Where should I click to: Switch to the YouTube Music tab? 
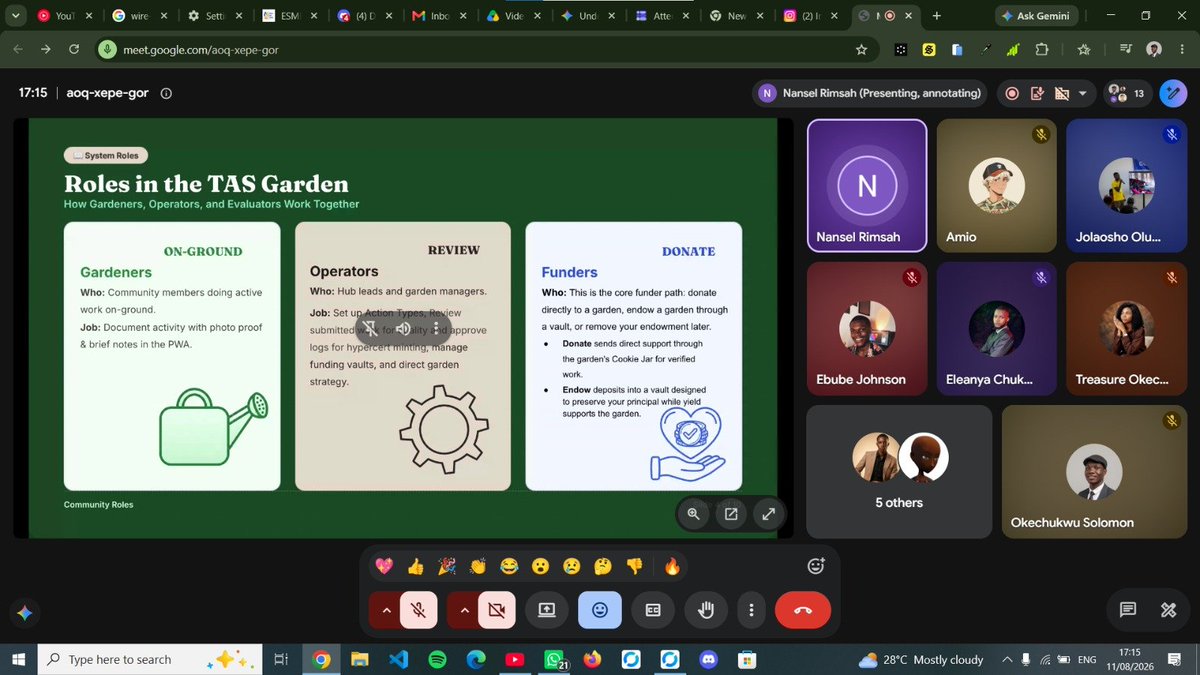pos(64,16)
